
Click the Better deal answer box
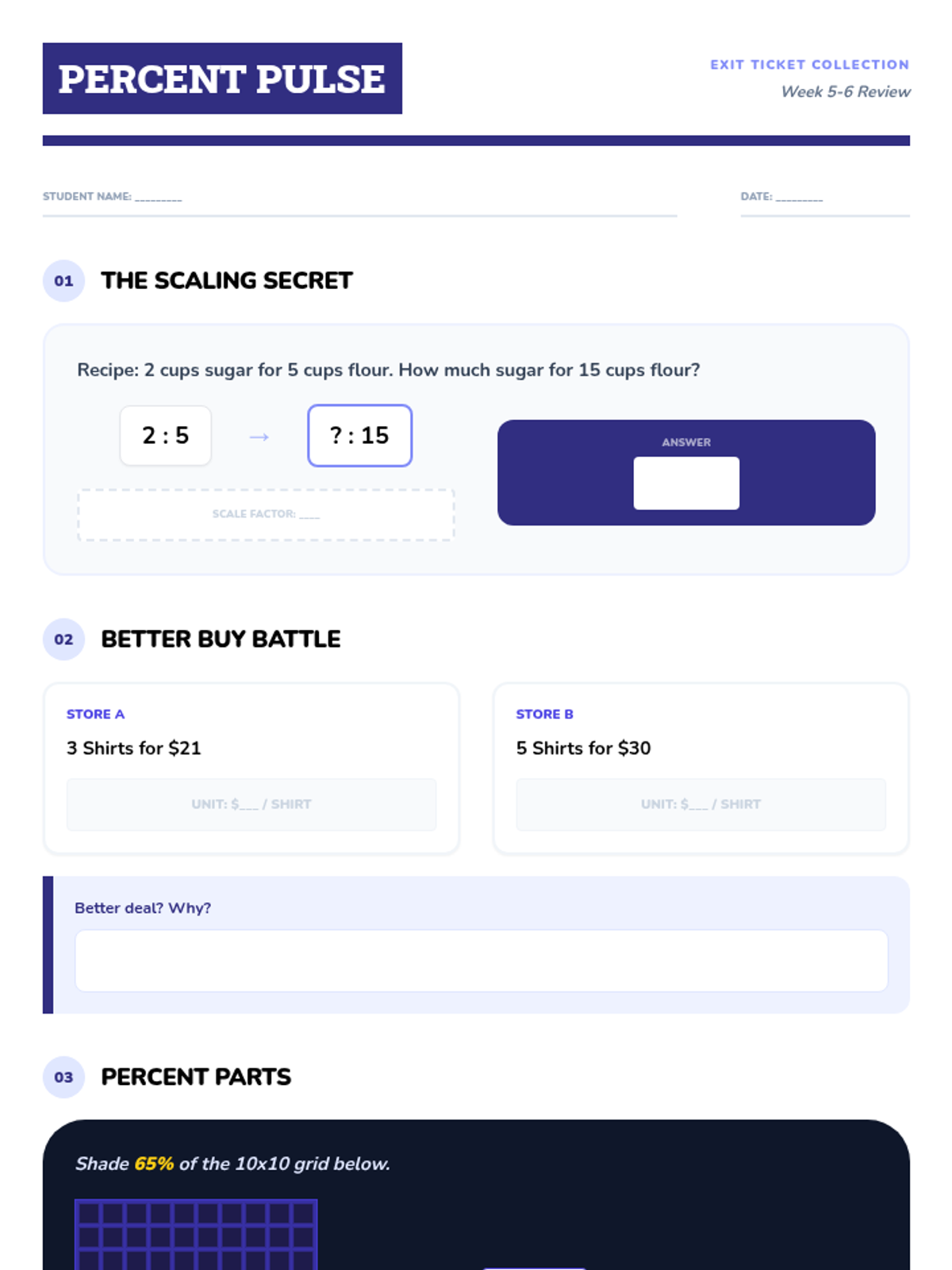(x=481, y=960)
